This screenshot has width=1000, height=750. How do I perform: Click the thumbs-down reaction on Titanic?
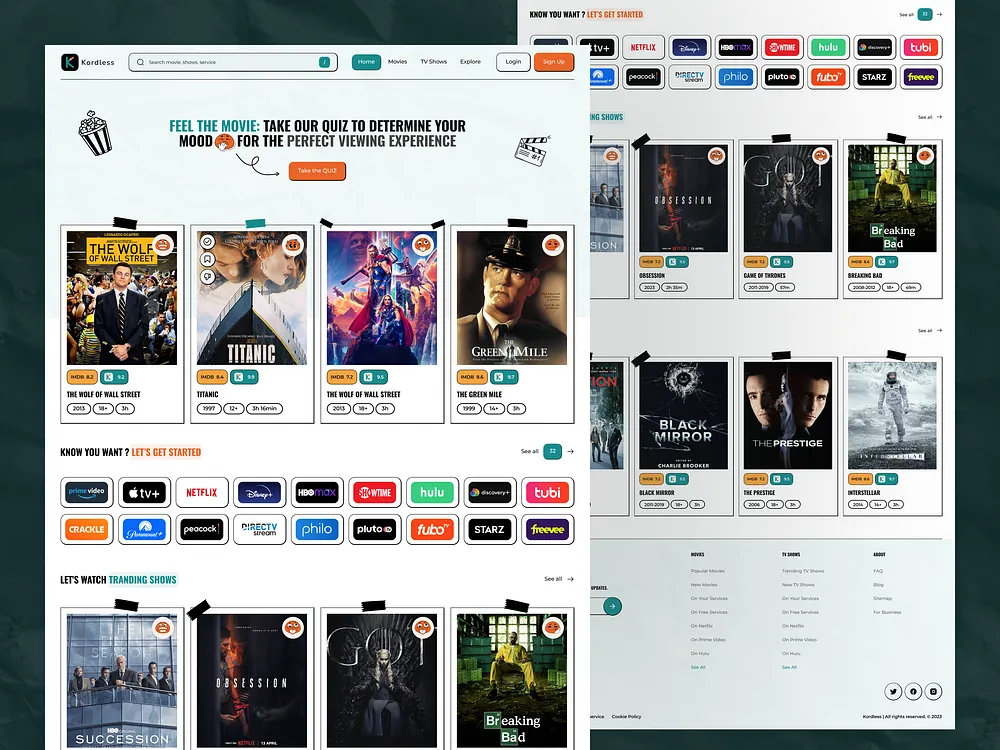point(207,276)
